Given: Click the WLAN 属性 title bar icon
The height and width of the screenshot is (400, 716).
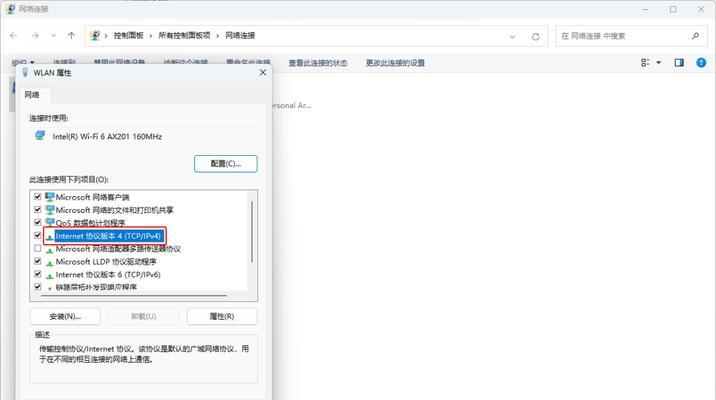Looking at the screenshot, I should point(25,72).
